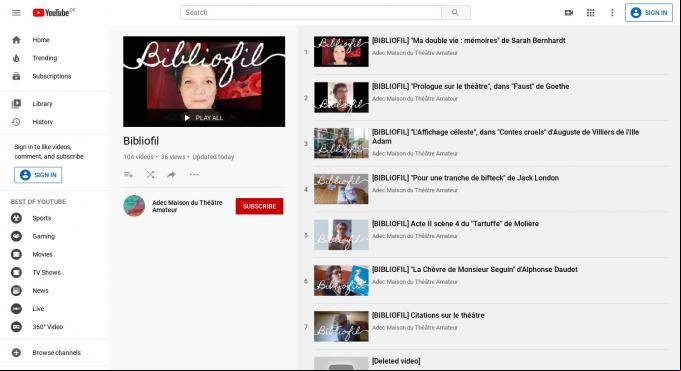This screenshot has height=371, width=681.
Task: Open Jack London 'Pour une tranche de bifteck' title
Action: pos(465,178)
